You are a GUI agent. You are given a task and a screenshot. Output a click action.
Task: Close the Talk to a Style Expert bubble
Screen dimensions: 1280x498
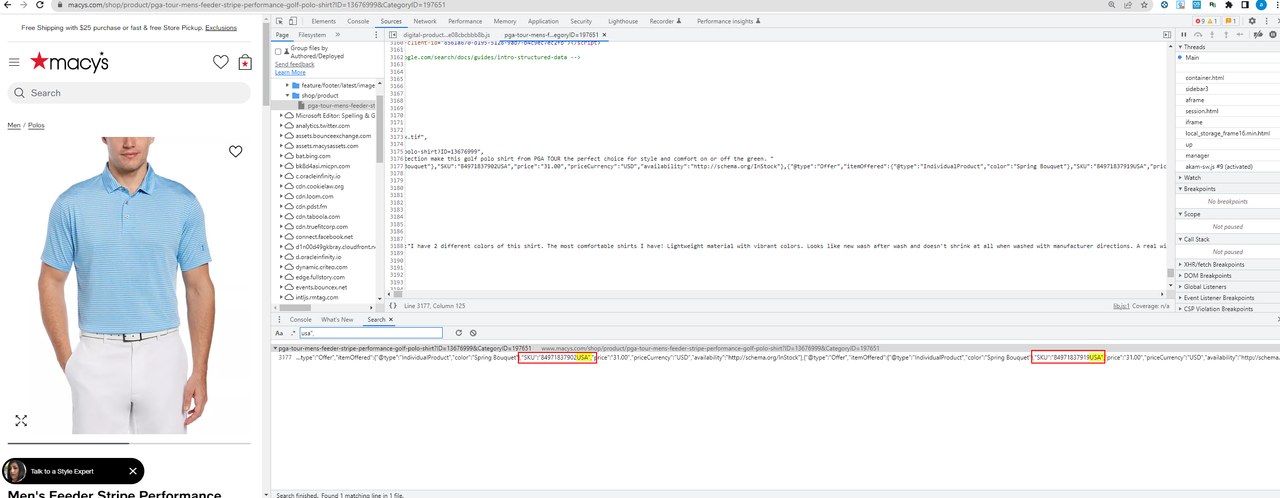133,471
